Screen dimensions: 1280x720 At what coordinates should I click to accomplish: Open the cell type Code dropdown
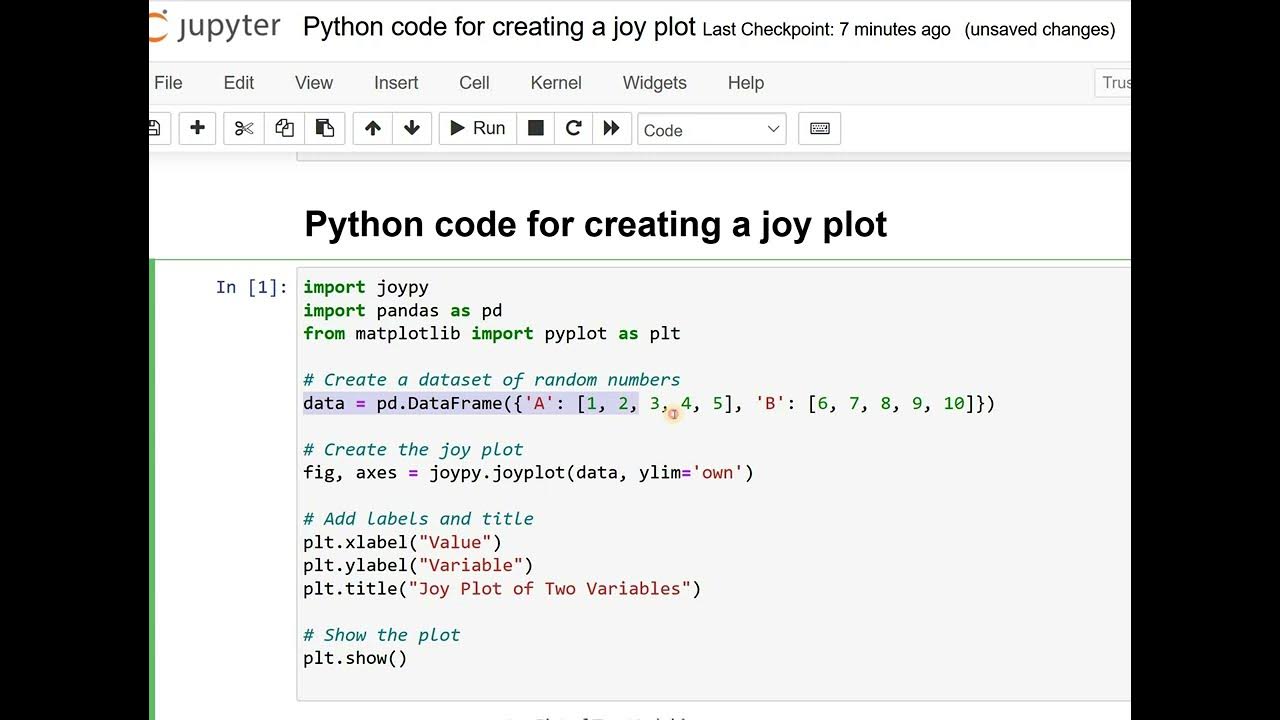click(x=711, y=130)
